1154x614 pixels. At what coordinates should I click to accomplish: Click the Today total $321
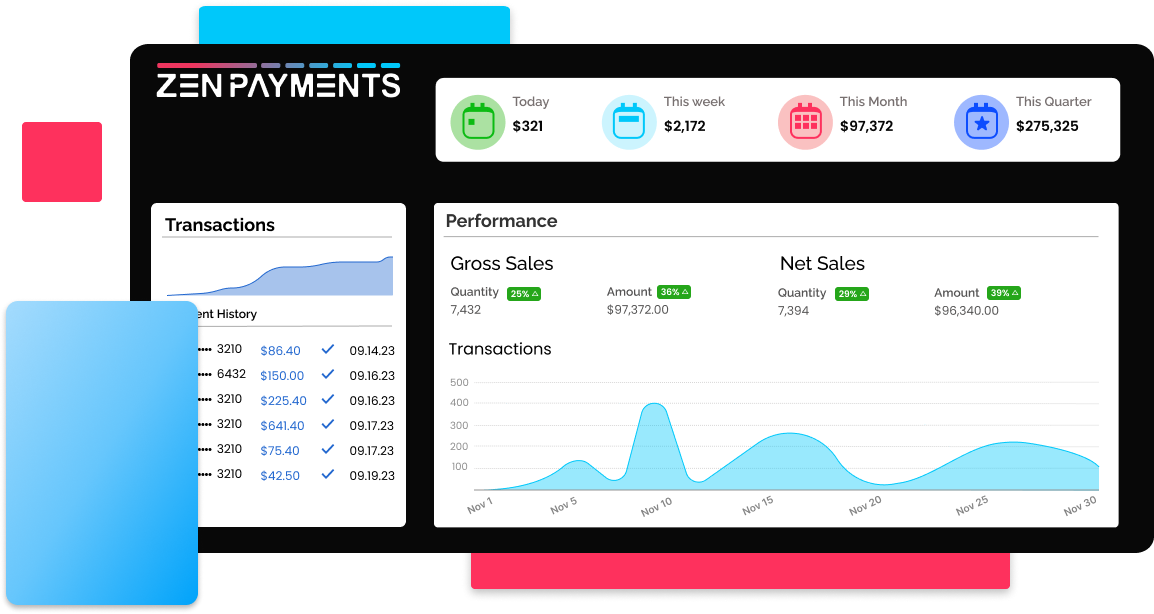tap(528, 126)
